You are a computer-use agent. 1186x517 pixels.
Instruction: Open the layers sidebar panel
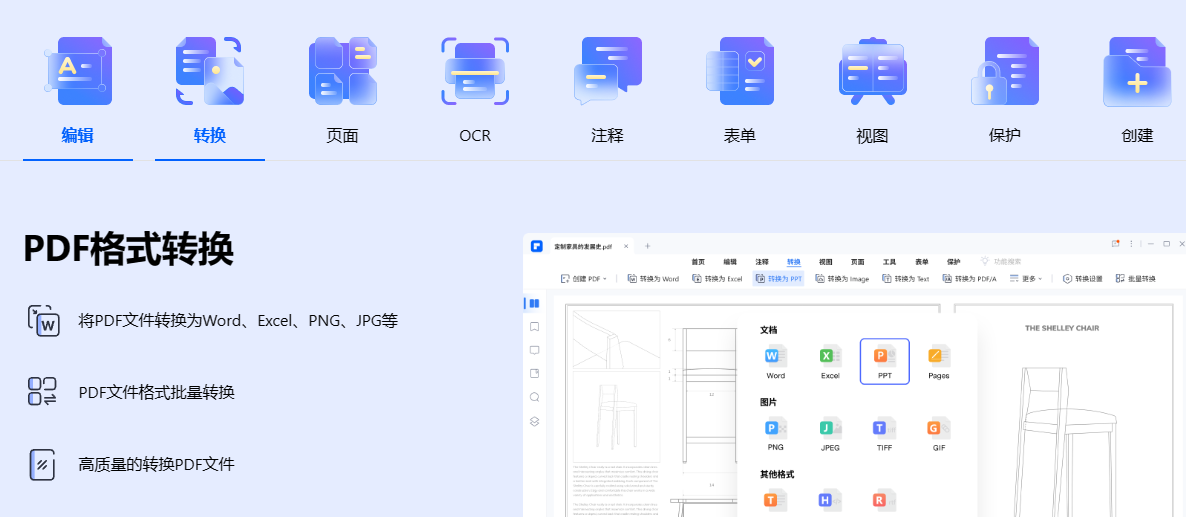tap(534, 421)
